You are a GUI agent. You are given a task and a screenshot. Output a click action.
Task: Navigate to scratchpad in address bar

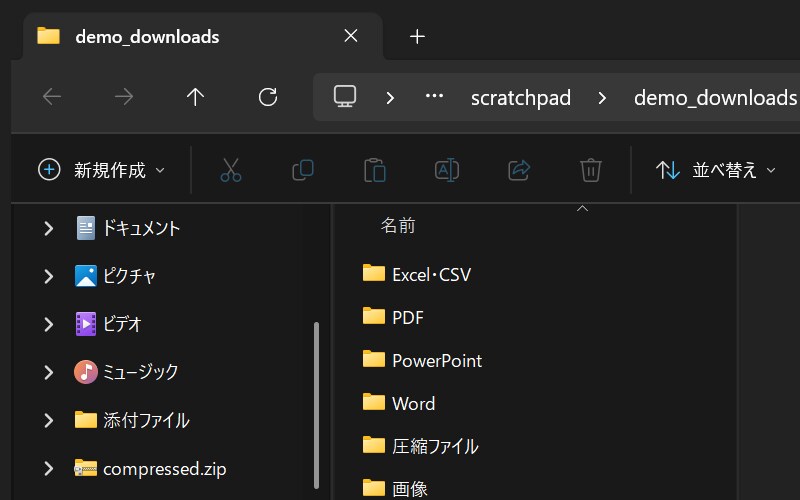(x=520, y=98)
